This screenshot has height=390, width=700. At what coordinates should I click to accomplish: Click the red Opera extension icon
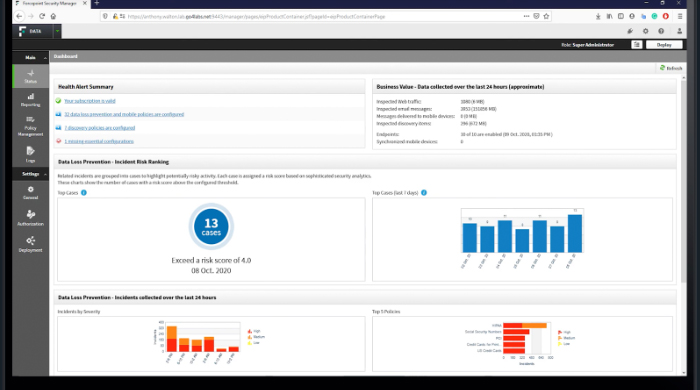(x=666, y=16)
